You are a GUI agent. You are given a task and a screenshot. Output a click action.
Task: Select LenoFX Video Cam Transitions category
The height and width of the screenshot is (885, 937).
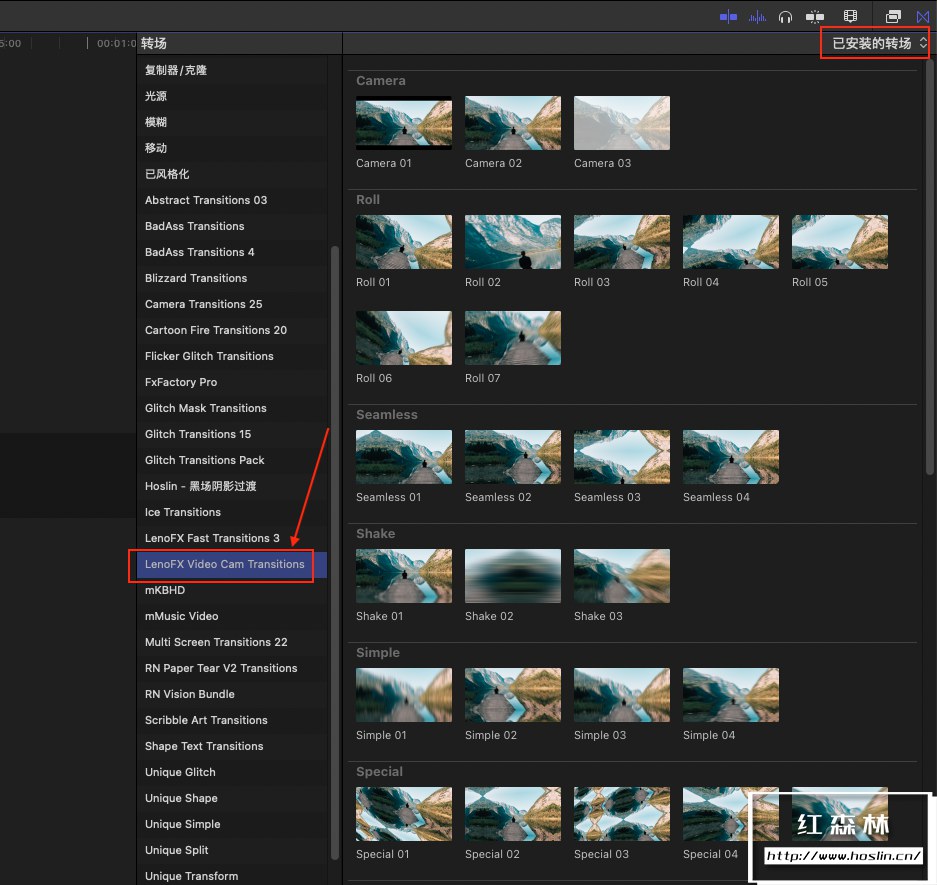(x=224, y=564)
